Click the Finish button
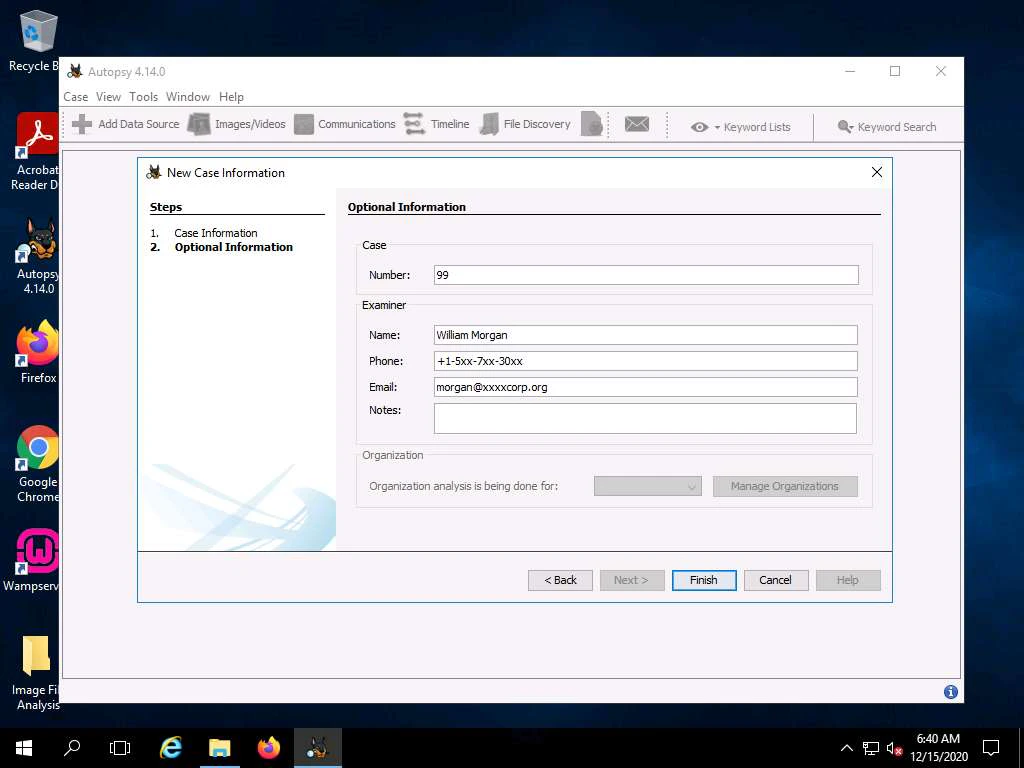Image resolution: width=1024 pixels, height=768 pixels. click(x=704, y=580)
